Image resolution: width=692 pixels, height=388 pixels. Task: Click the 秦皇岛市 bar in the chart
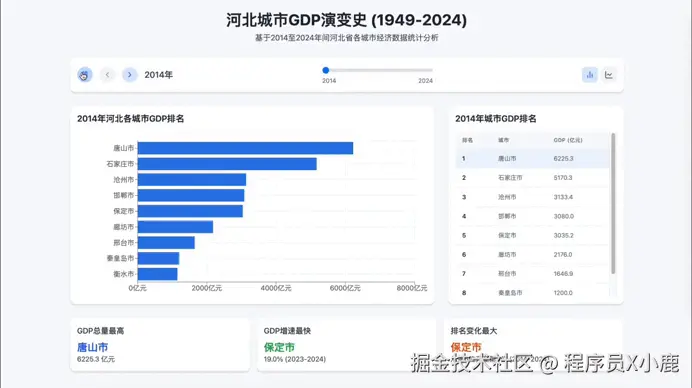158,258
